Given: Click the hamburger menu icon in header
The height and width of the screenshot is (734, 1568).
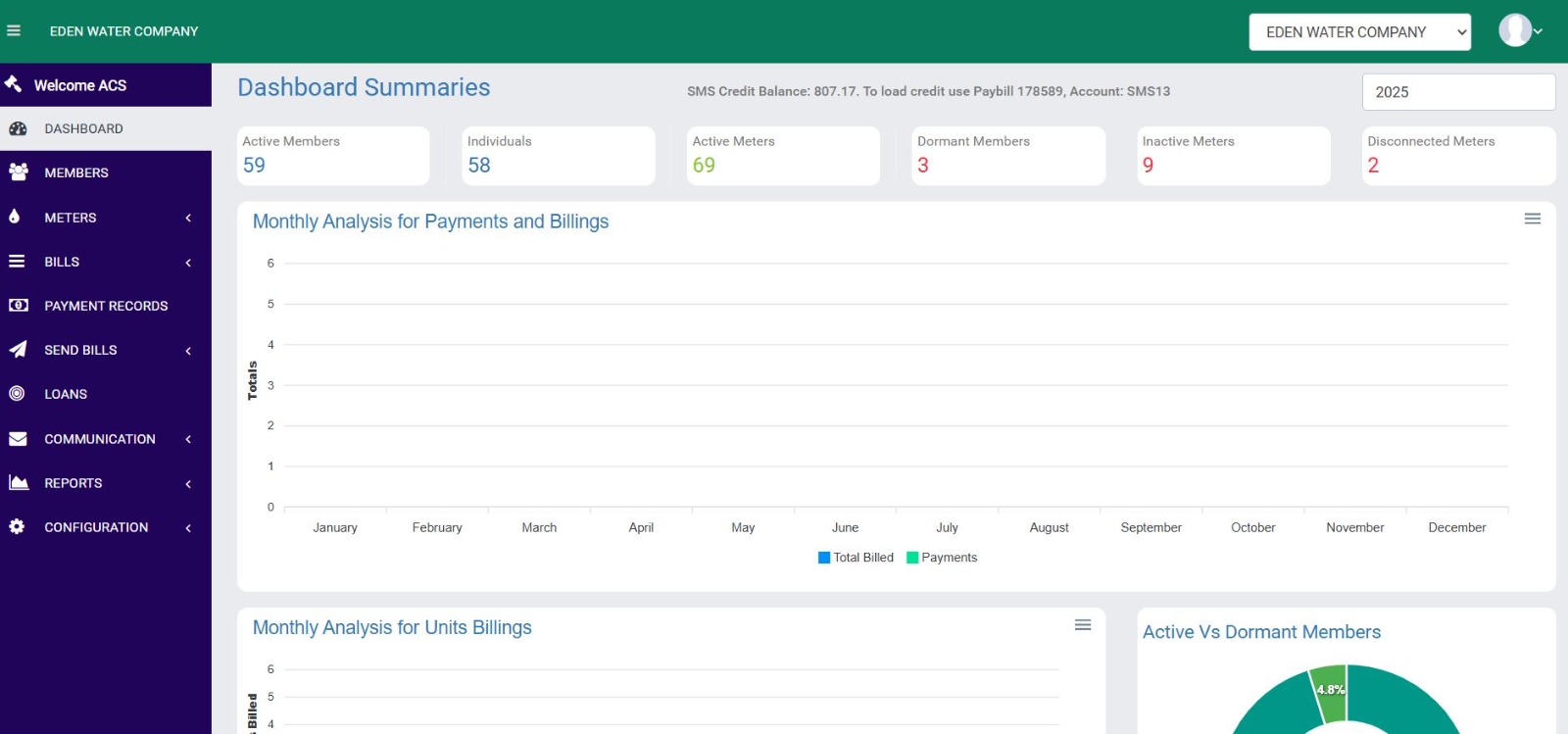Looking at the screenshot, I should 14,31.
